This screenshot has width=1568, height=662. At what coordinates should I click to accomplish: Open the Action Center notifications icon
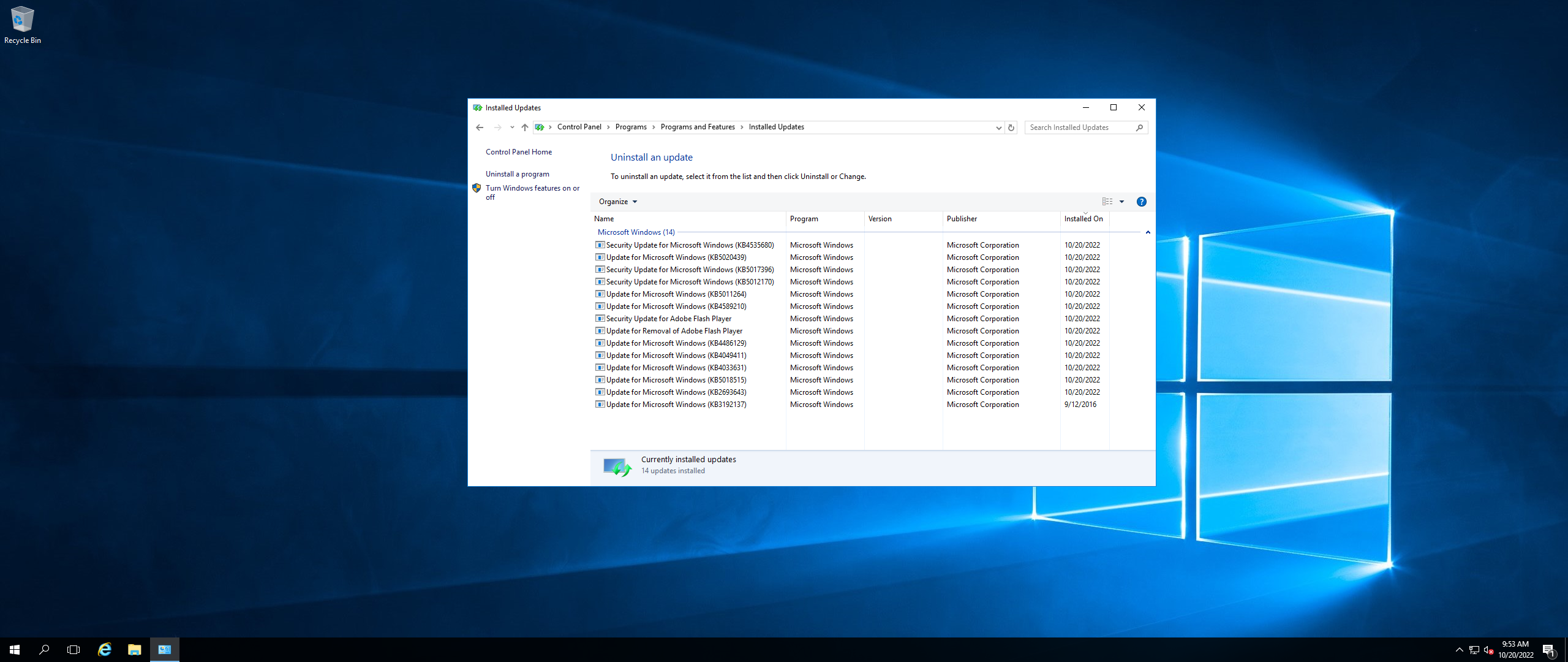1549,650
